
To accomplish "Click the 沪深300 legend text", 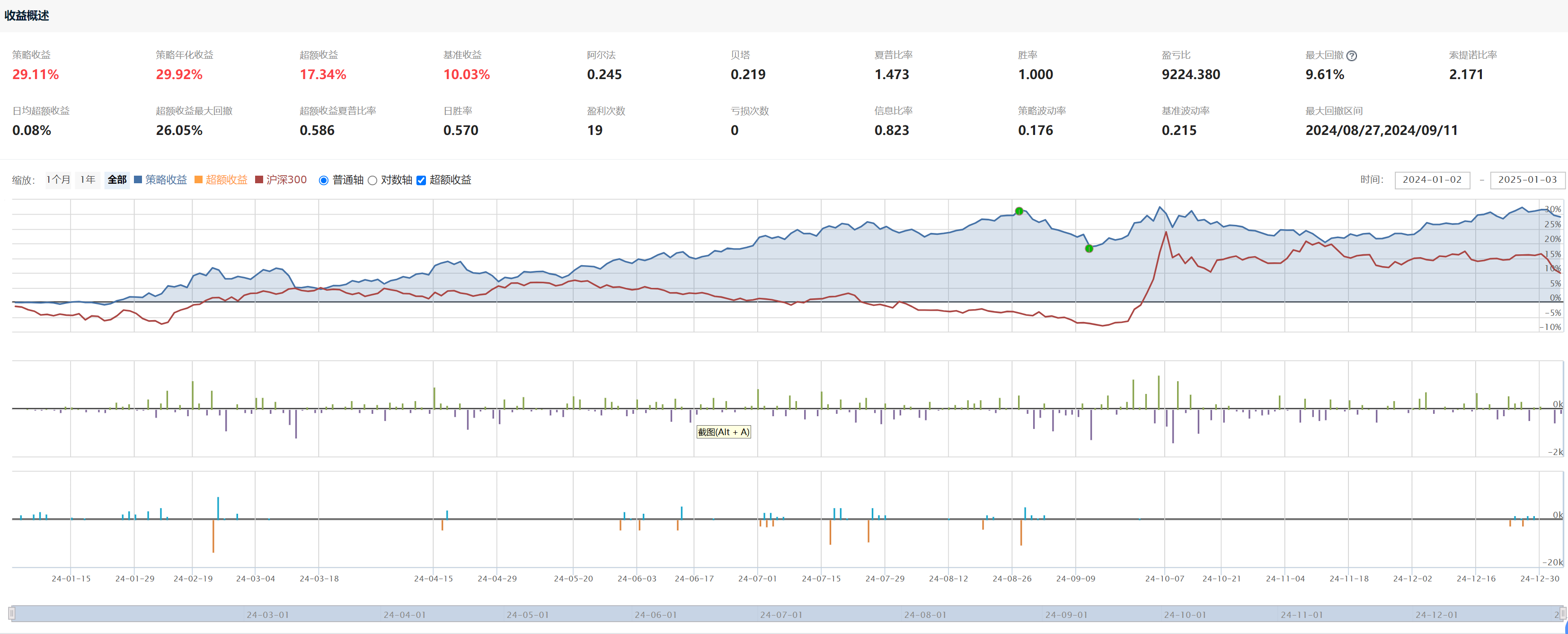I will coord(286,179).
